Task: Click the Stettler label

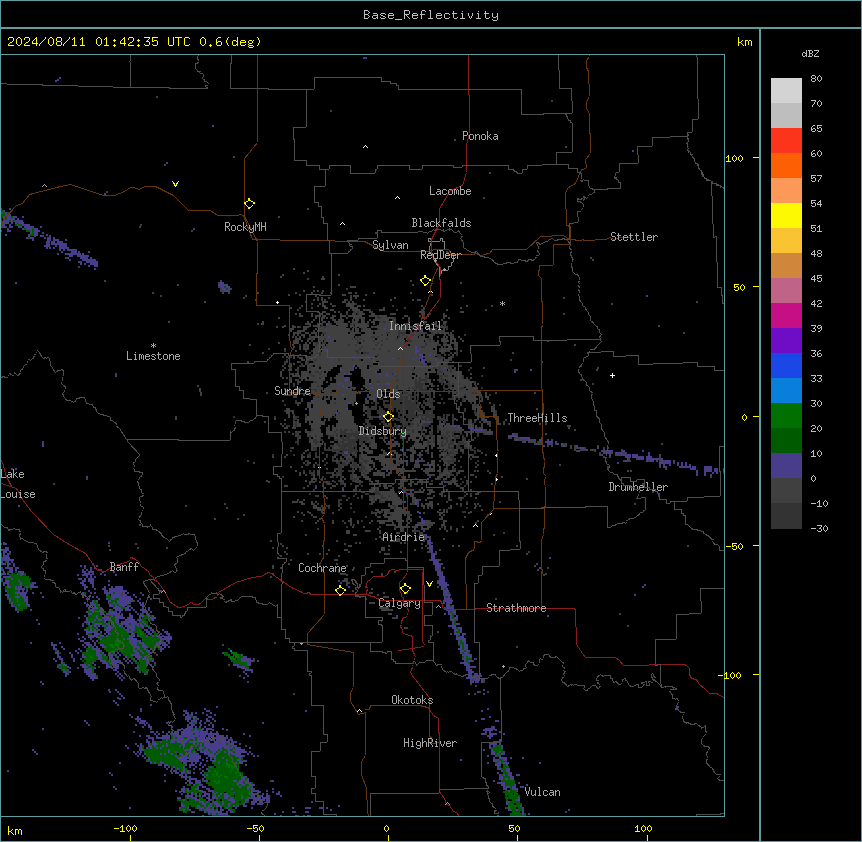Action: pos(634,237)
